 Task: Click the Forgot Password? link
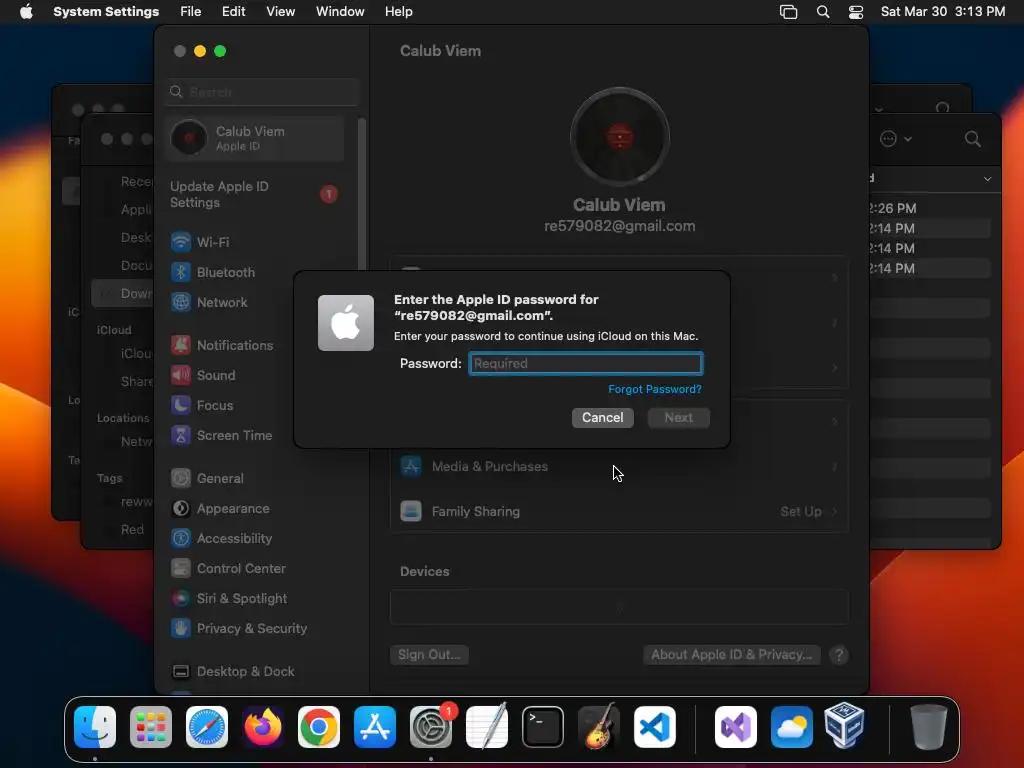654,389
